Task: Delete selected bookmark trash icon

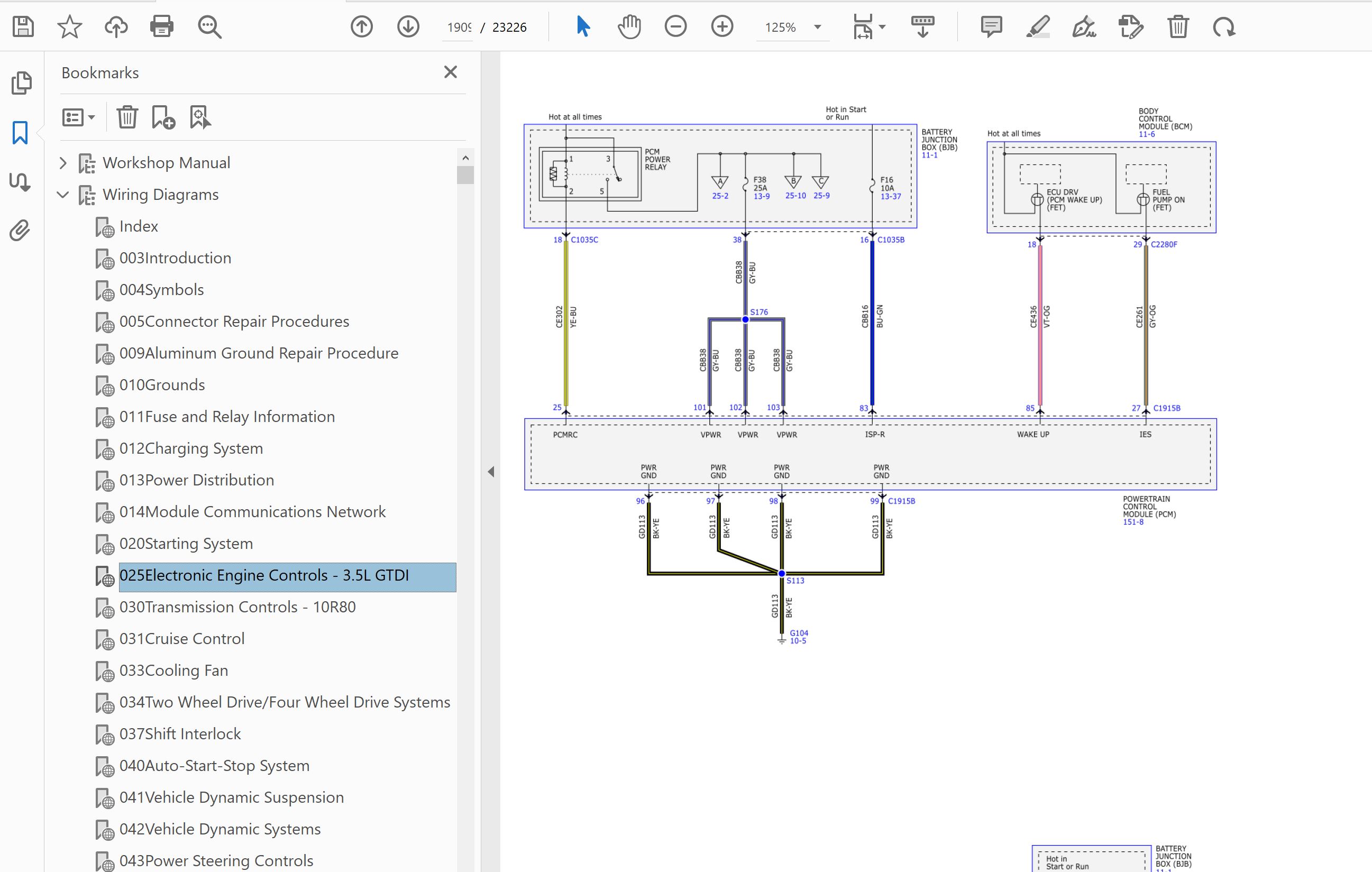Action: tap(127, 118)
